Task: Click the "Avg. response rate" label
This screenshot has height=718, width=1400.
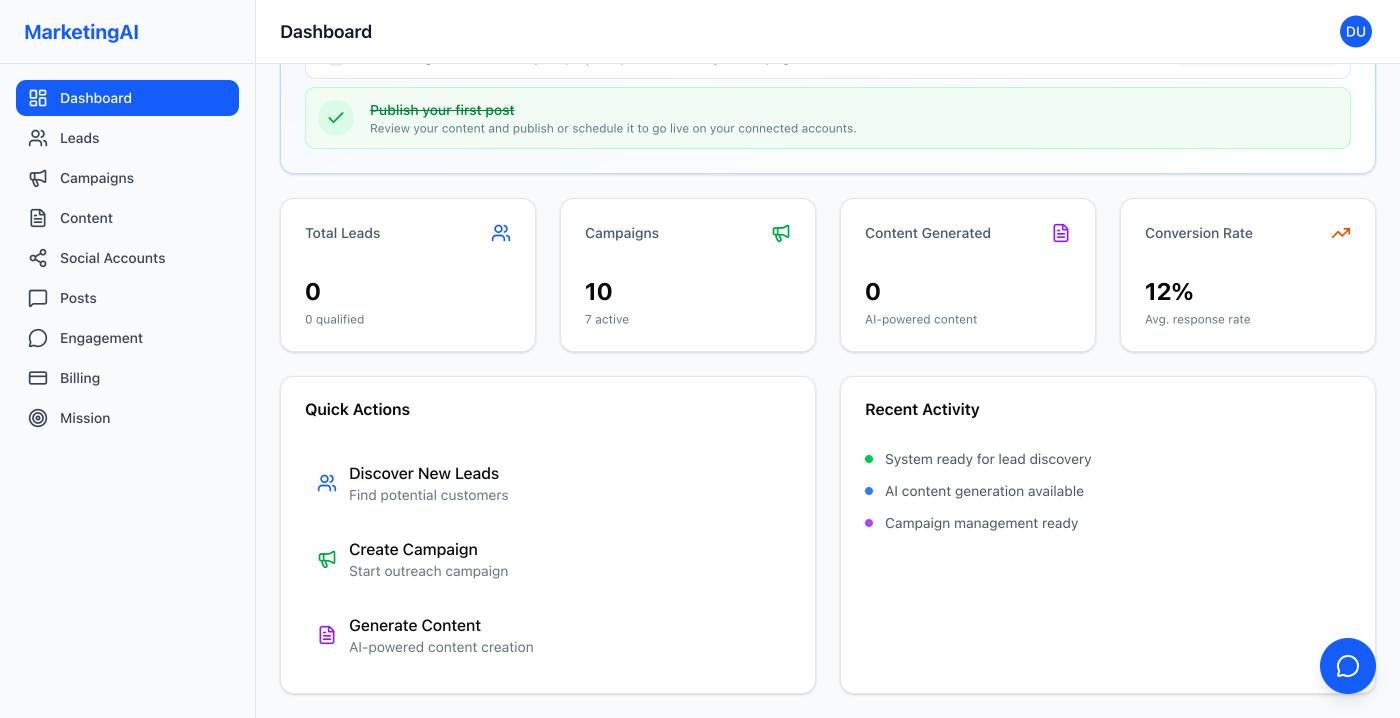Action: (1197, 319)
